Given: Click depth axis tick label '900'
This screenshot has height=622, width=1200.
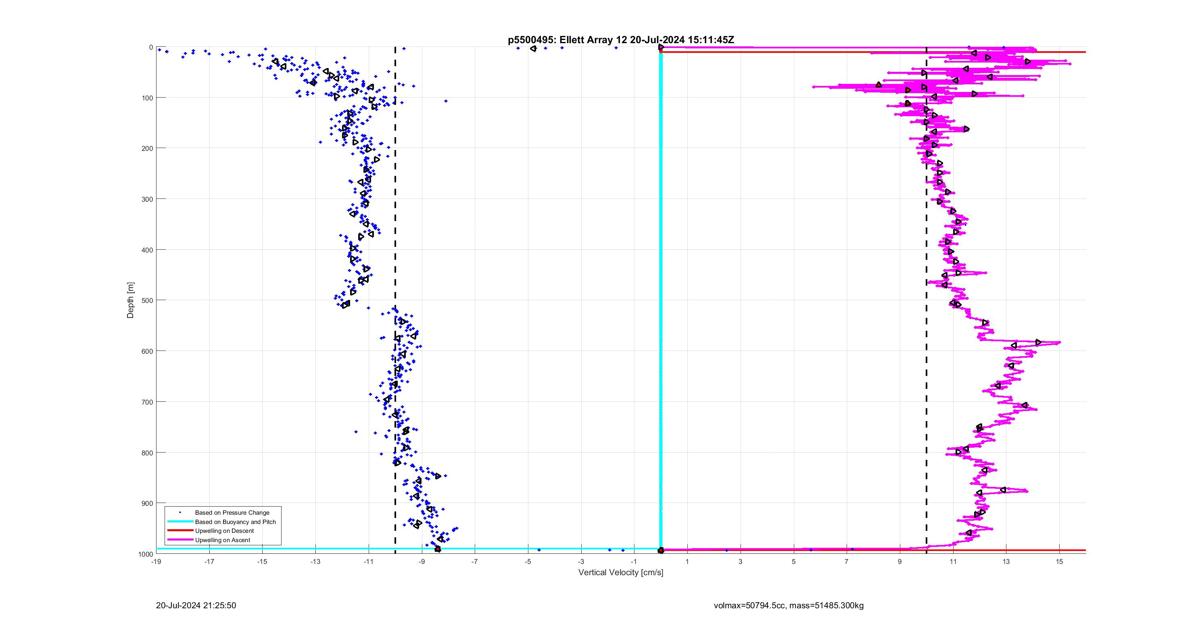Looking at the screenshot, I should [x=146, y=503].
